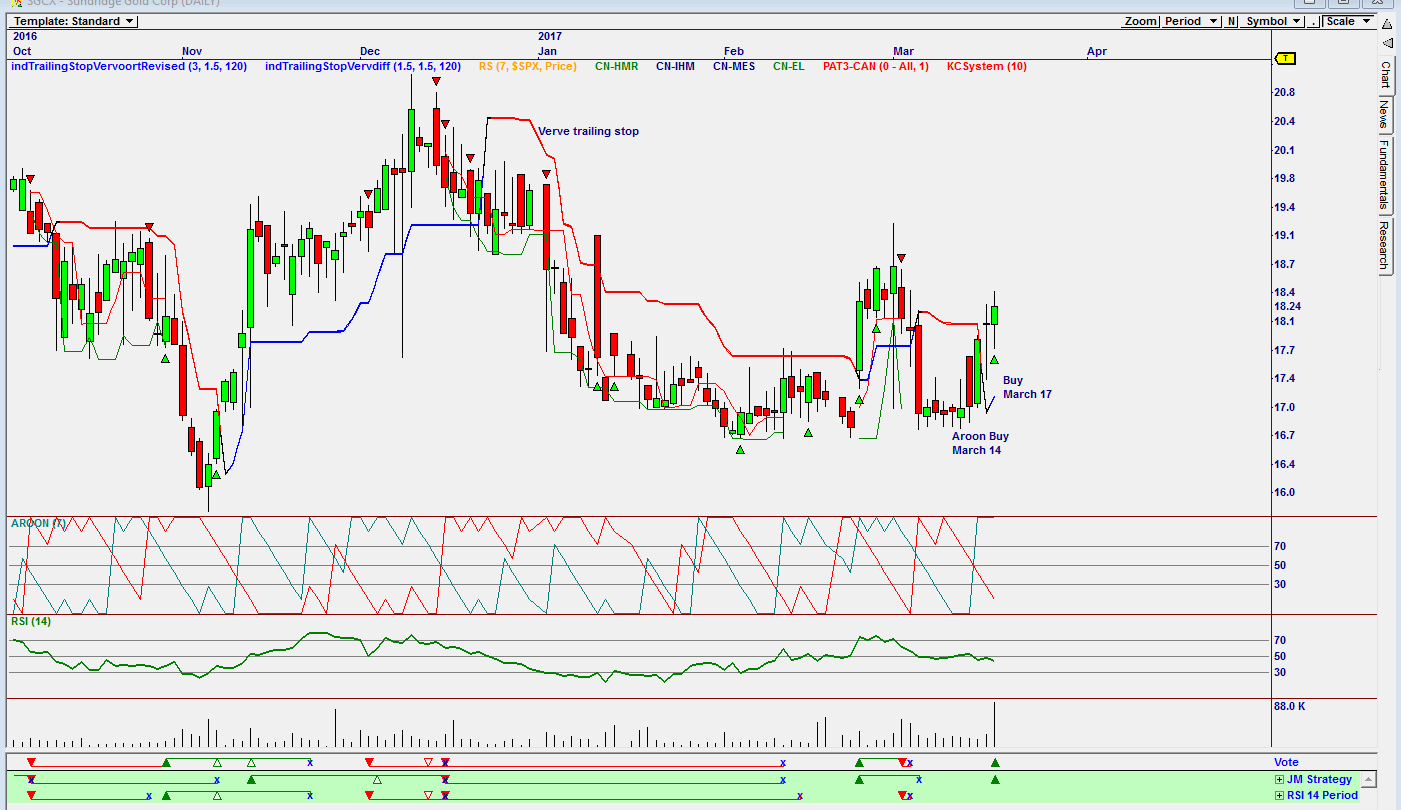Image resolution: width=1401 pixels, height=810 pixels.
Task: Select the KCSystem (10) label
Action: (987, 67)
